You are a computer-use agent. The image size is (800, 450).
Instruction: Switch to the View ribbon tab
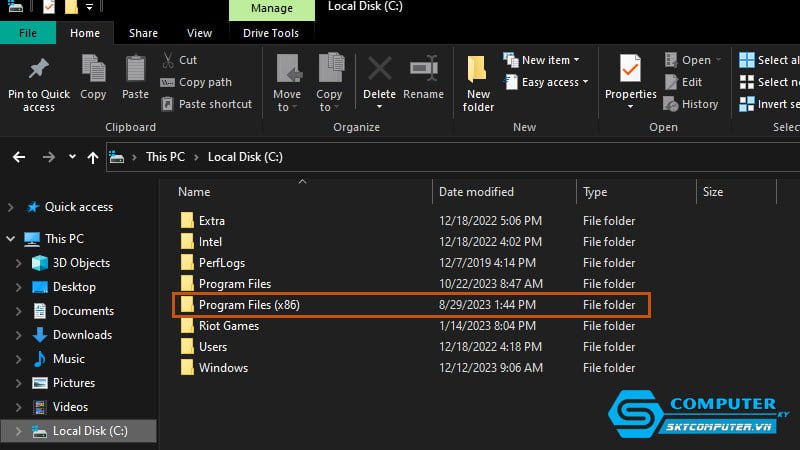pyautogui.click(x=199, y=33)
